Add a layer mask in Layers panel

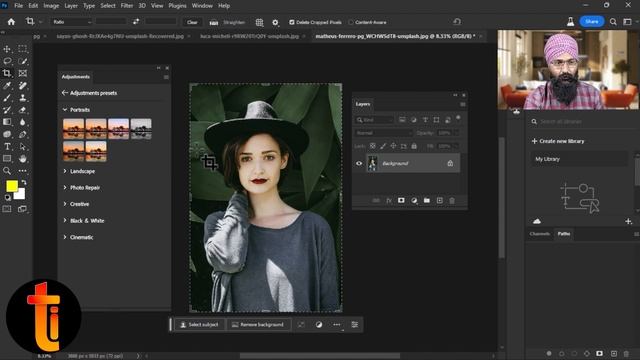401,200
